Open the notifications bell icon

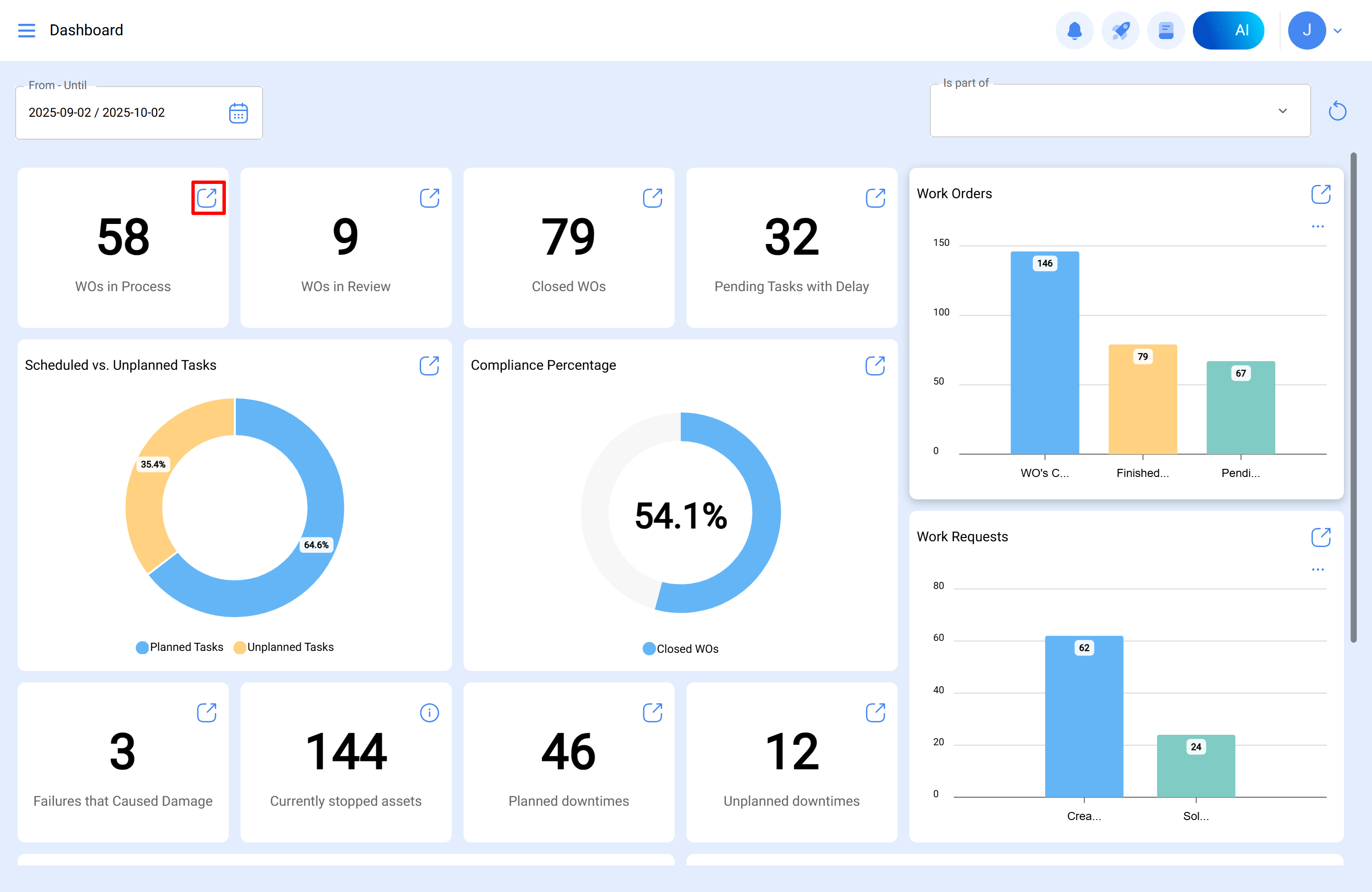[x=1075, y=30]
